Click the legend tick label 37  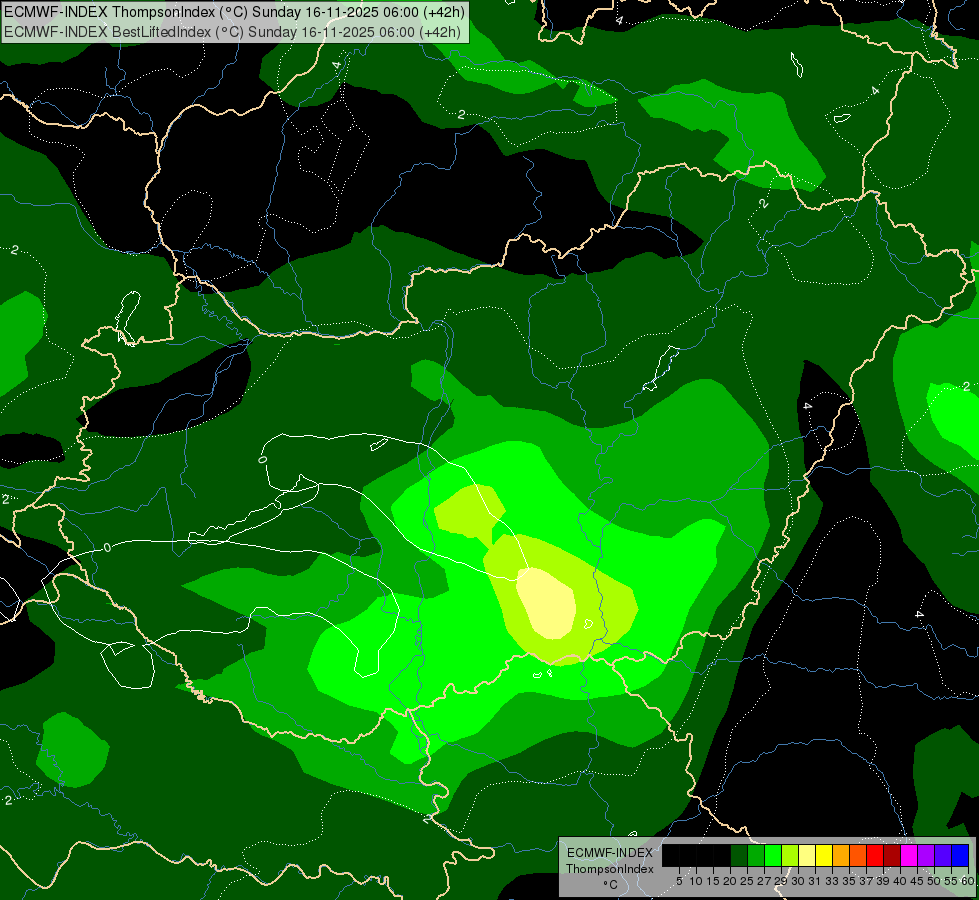[866, 881]
